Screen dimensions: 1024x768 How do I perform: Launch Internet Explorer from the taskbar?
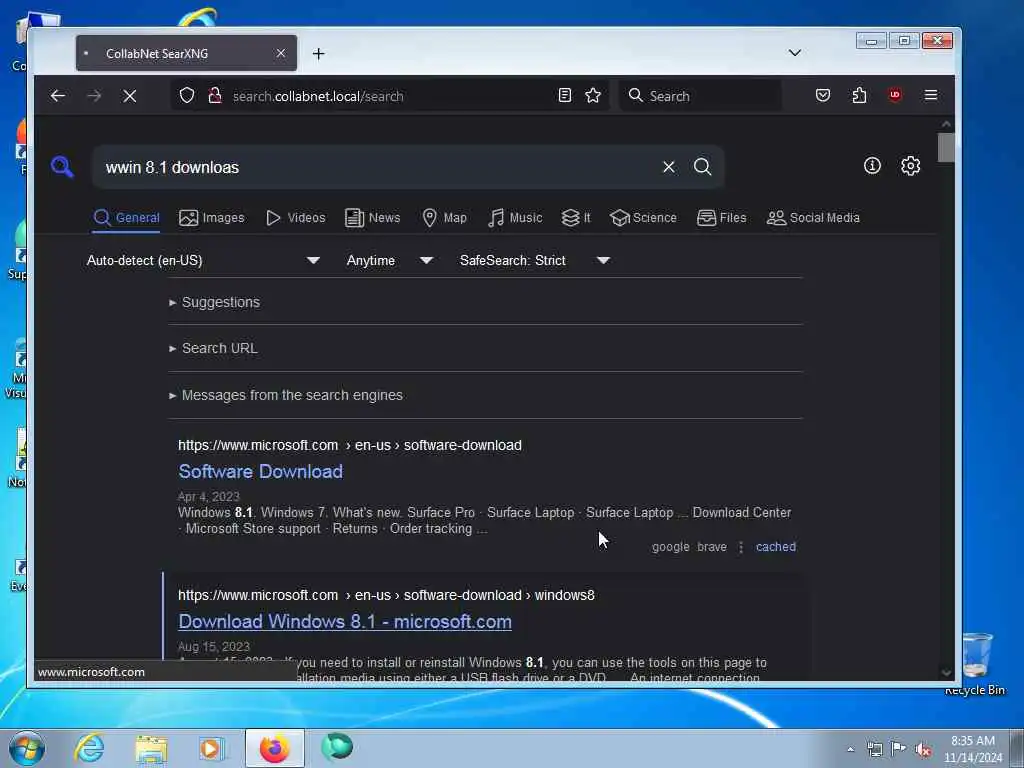[89, 748]
